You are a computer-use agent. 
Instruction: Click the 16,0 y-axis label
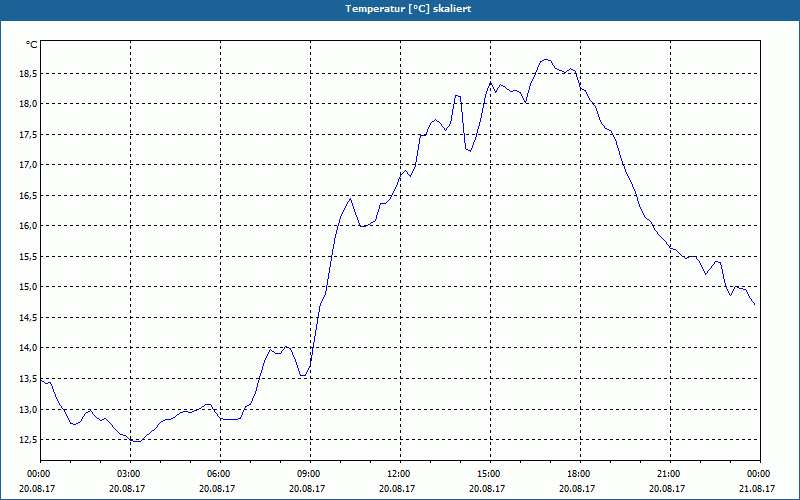29,226
